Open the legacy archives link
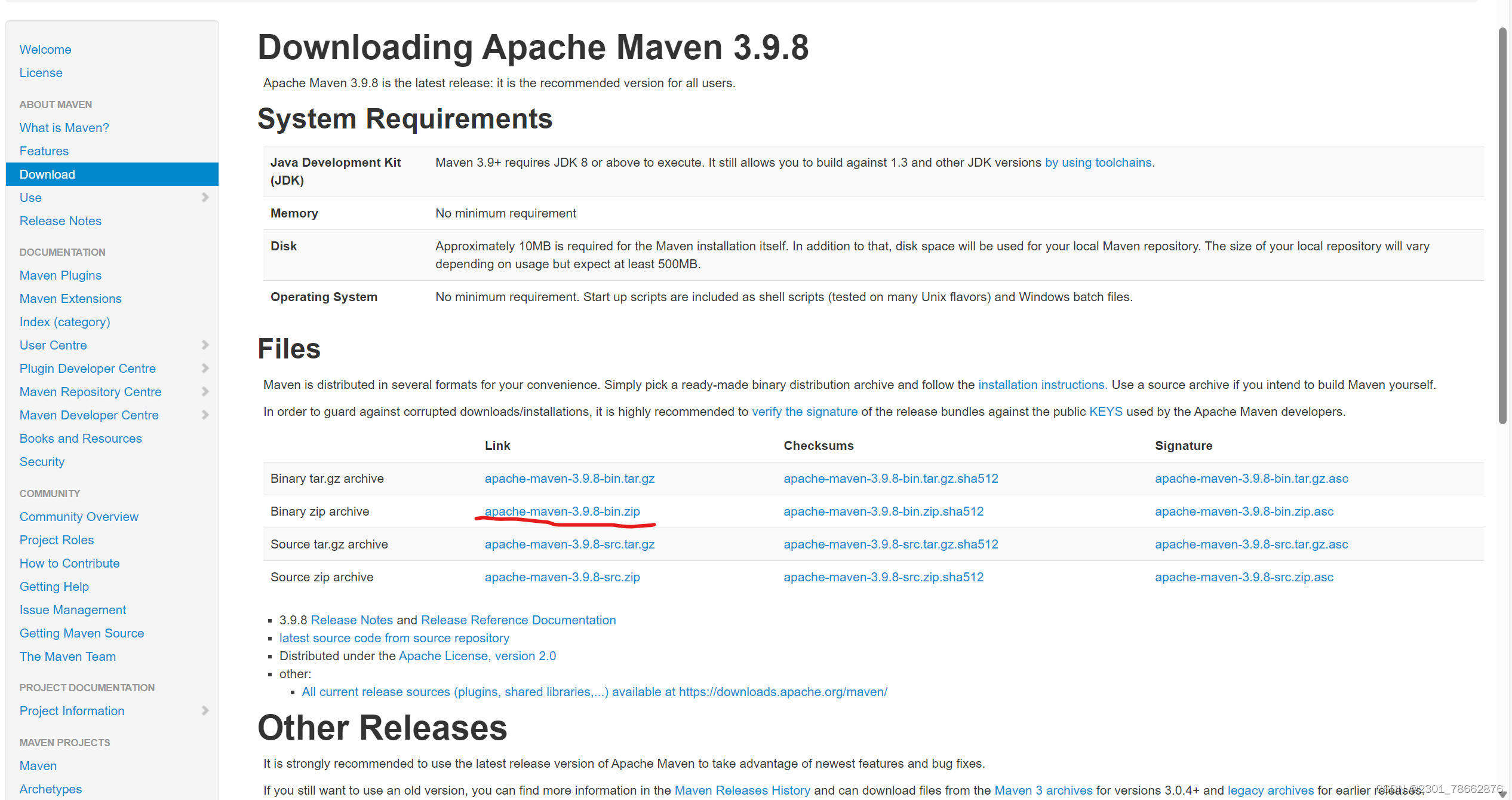 (x=1271, y=790)
